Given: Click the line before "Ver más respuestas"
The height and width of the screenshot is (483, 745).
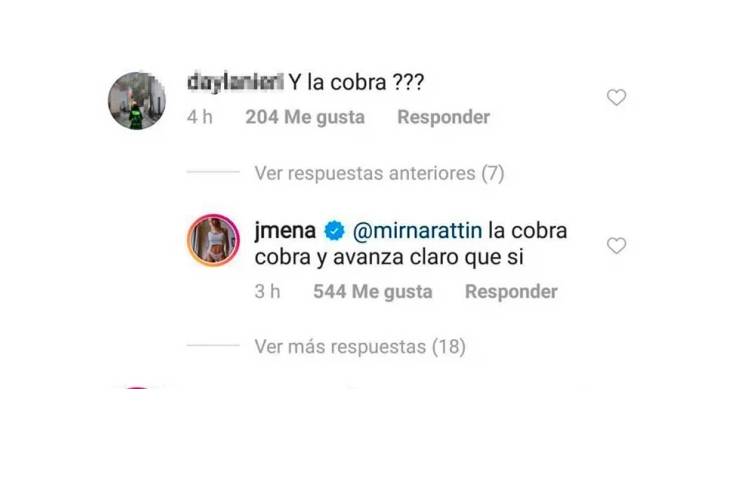Looking at the screenshot, I should (x=213, y=346).
